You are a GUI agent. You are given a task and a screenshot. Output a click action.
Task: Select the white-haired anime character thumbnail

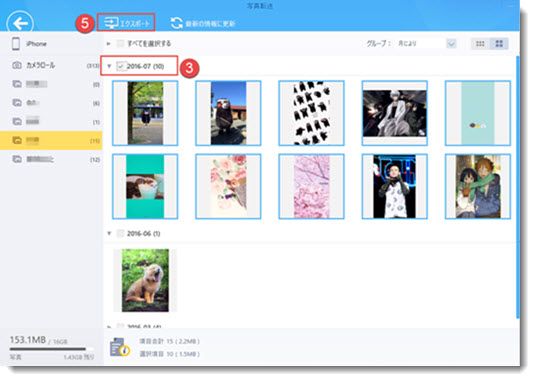pos(395,113)
